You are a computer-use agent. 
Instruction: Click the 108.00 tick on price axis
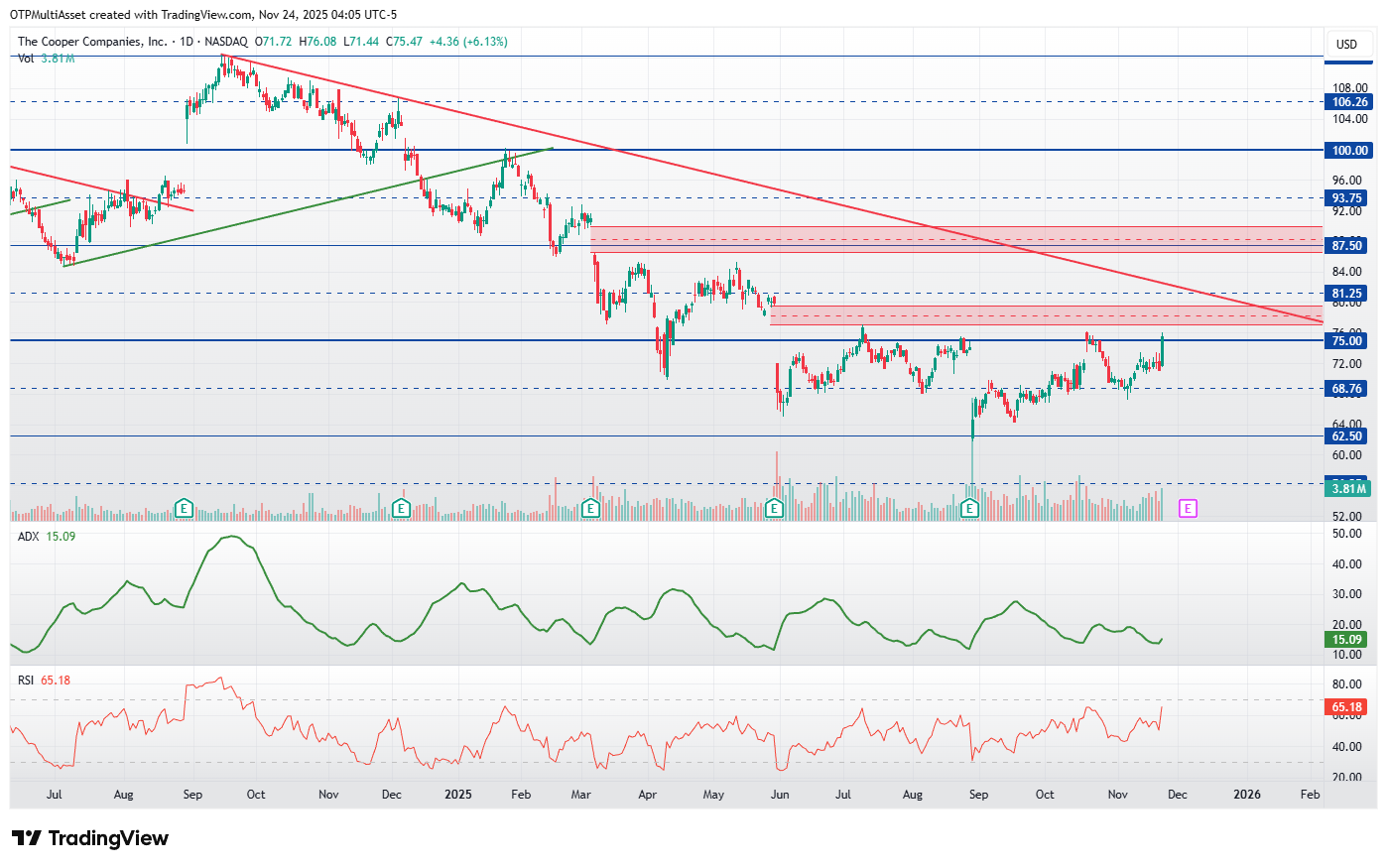1349,88
